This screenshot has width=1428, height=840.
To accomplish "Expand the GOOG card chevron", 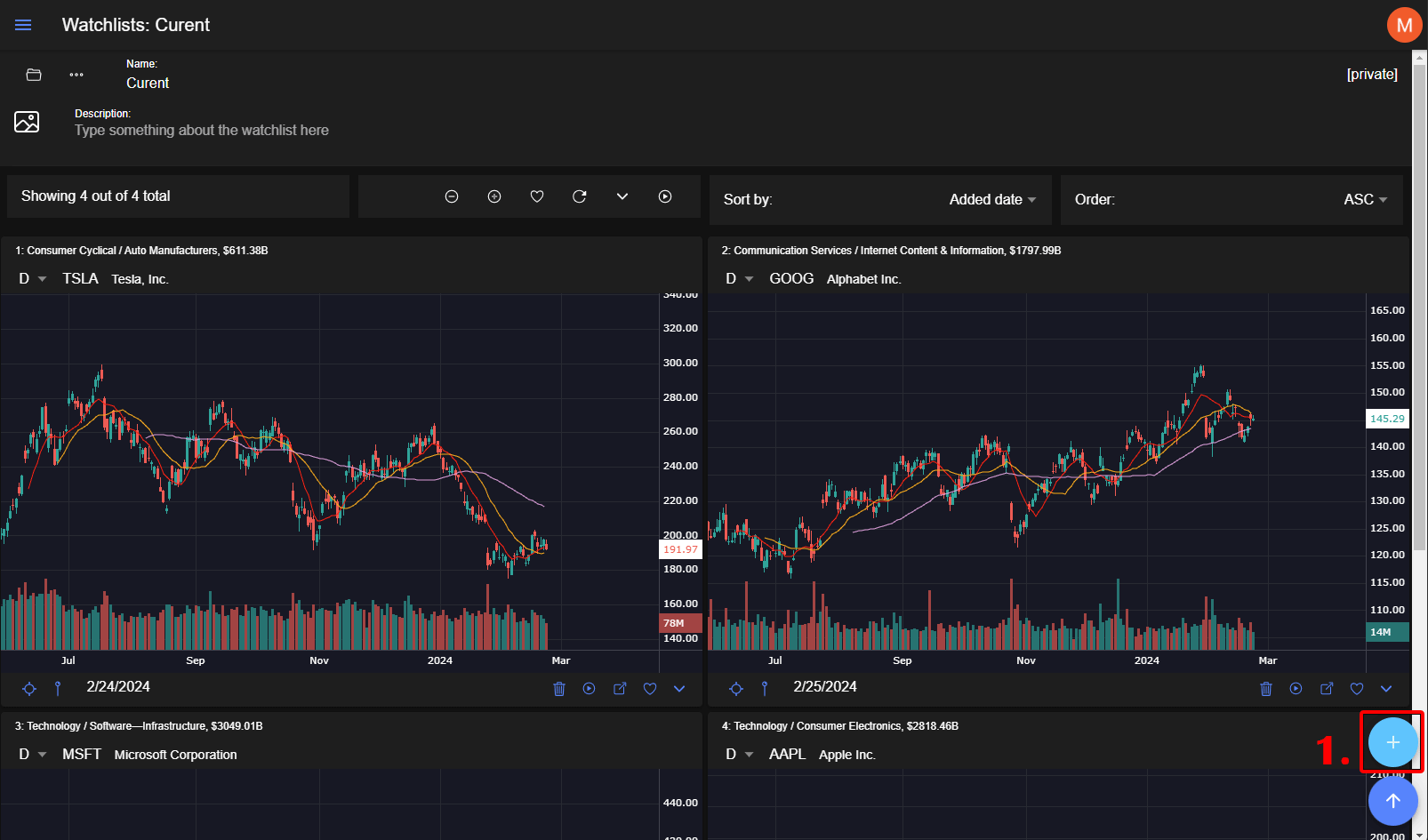I will [x=1386, y=689].
